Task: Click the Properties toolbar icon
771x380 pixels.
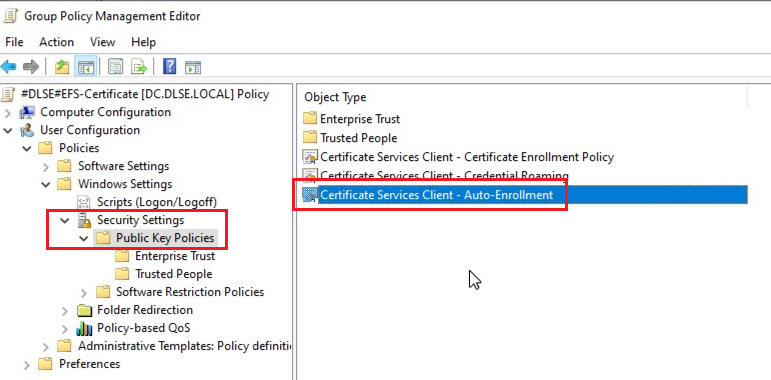Action: click(116, 66)
